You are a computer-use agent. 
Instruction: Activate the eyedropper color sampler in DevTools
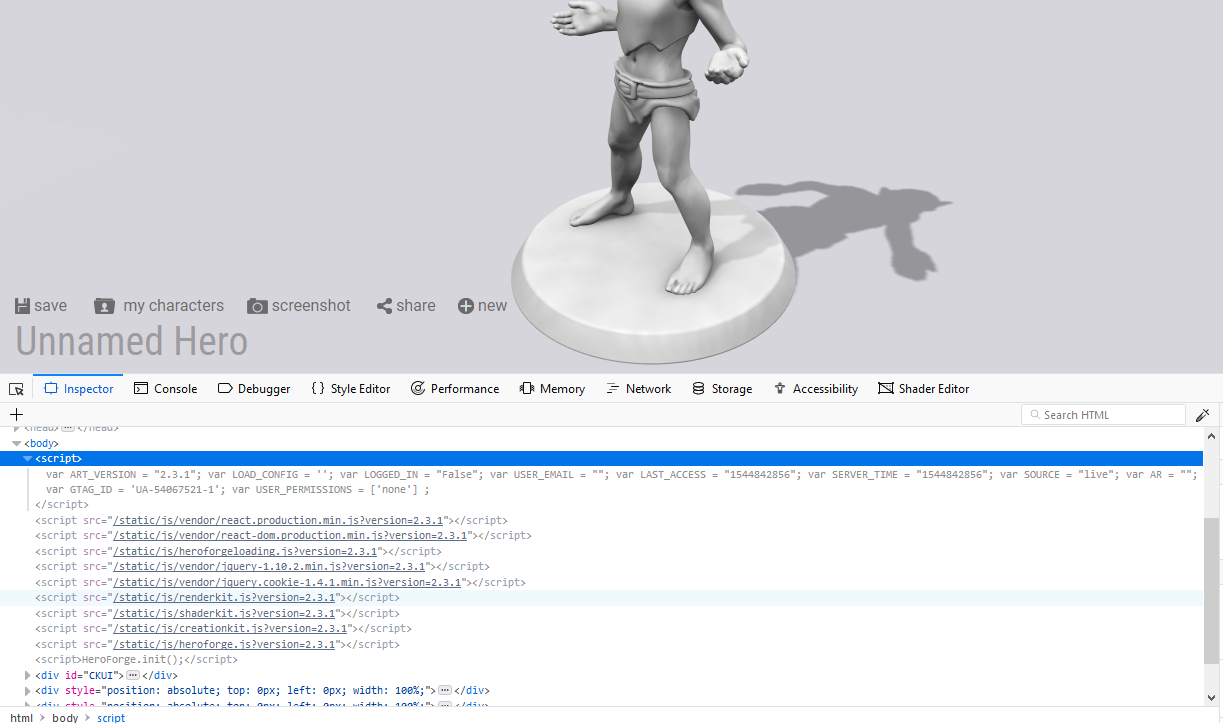point(1203,414)
